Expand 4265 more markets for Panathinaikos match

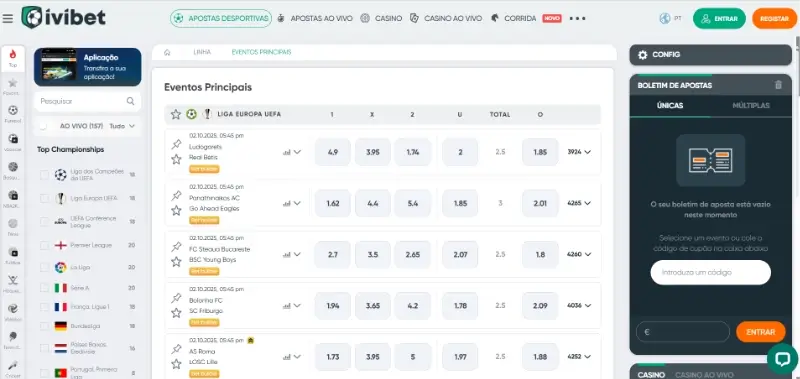pos(579,203)
